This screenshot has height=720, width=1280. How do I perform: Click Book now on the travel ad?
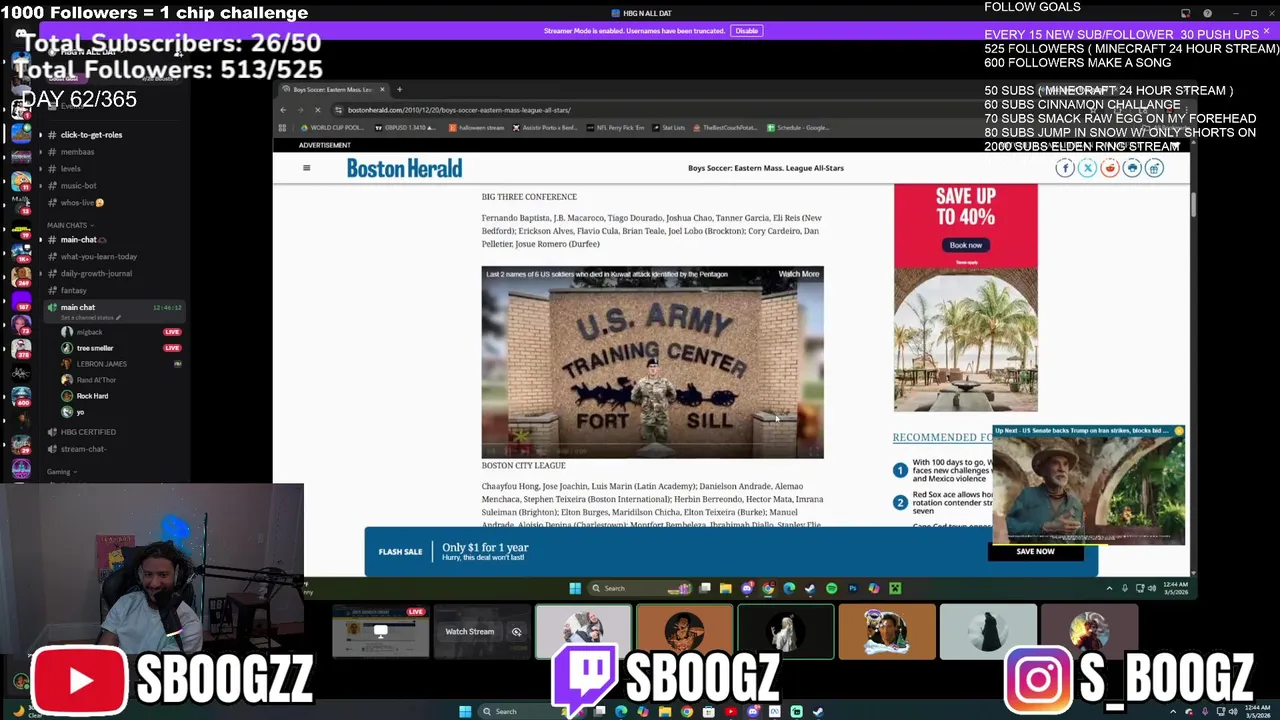pos(965,245)
